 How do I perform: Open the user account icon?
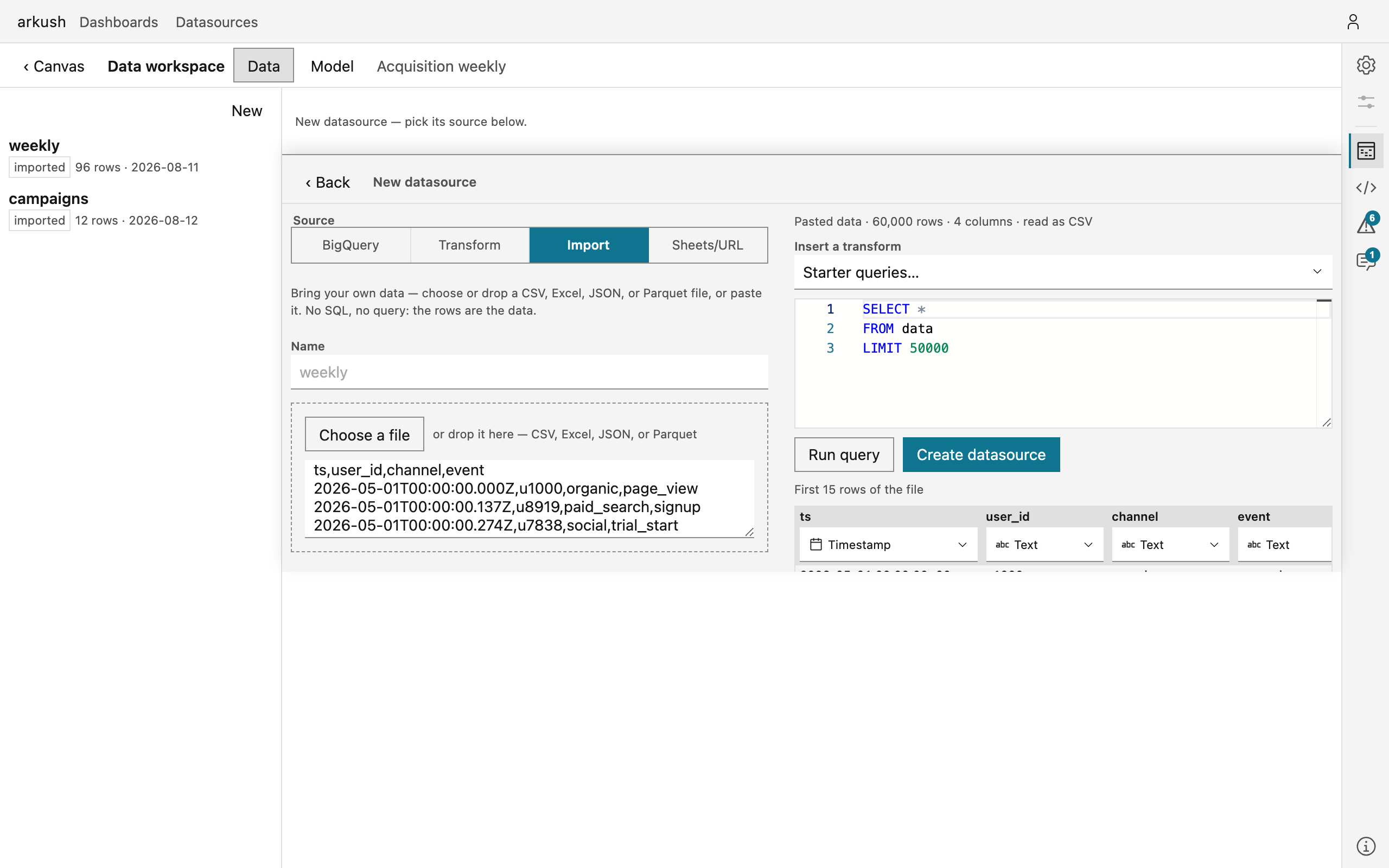pos(1353,22)
